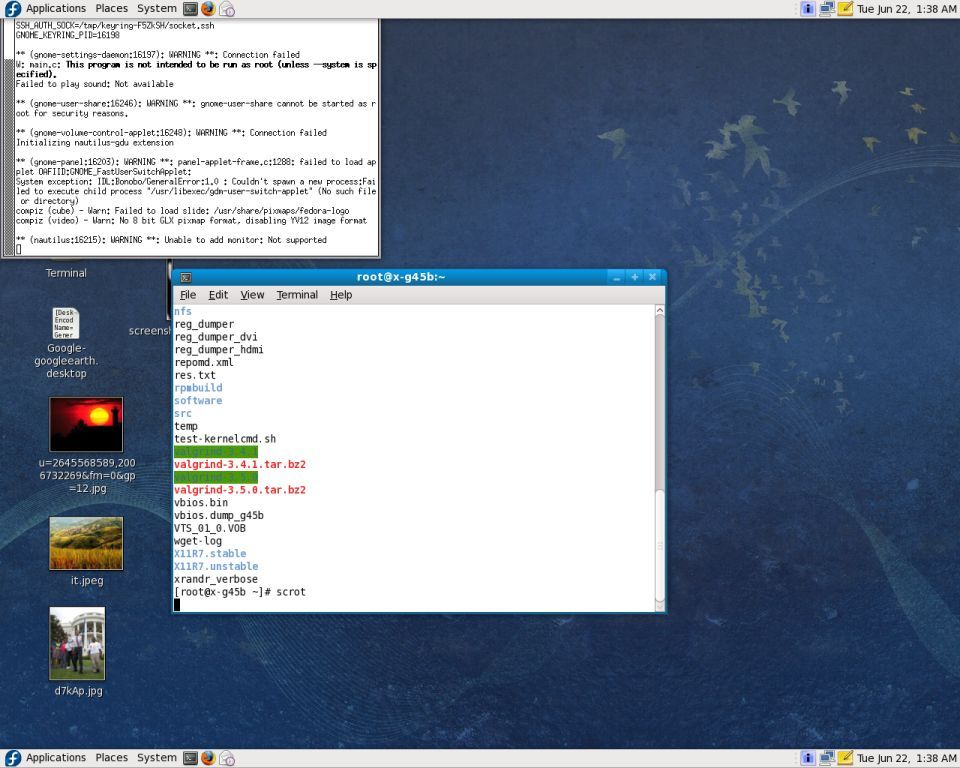The width and height of the screenshot is (960, 768).
Task: Select the Google-googleearth.desktop file icon
Action: coord(66,324)
